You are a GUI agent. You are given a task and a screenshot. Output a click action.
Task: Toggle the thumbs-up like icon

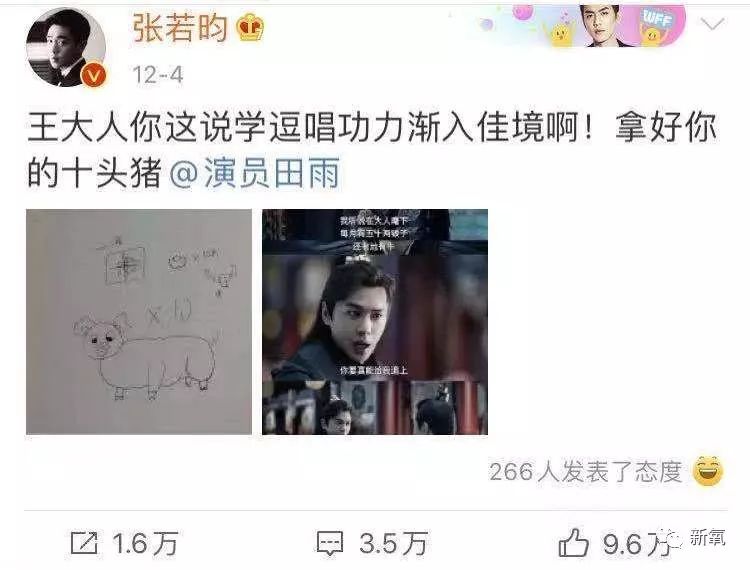(x=574, y=543)
